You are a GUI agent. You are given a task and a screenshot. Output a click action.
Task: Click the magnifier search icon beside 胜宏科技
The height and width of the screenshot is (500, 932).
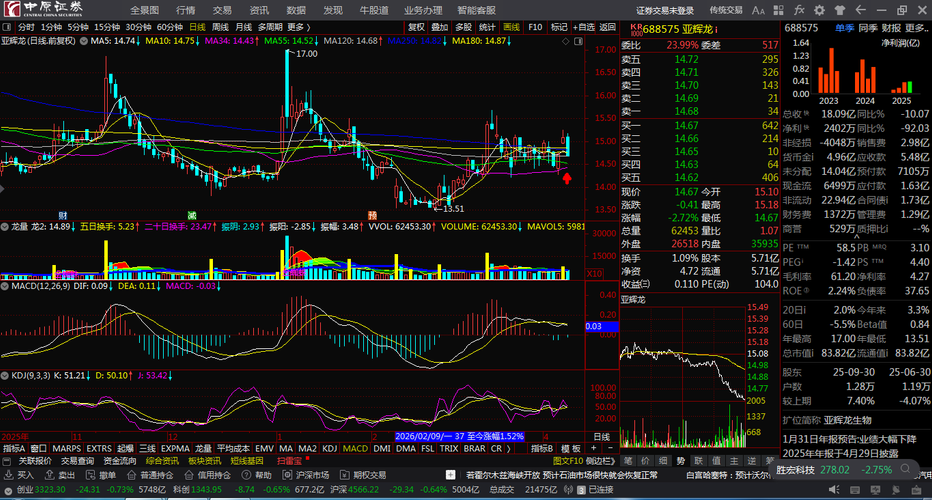905,469
